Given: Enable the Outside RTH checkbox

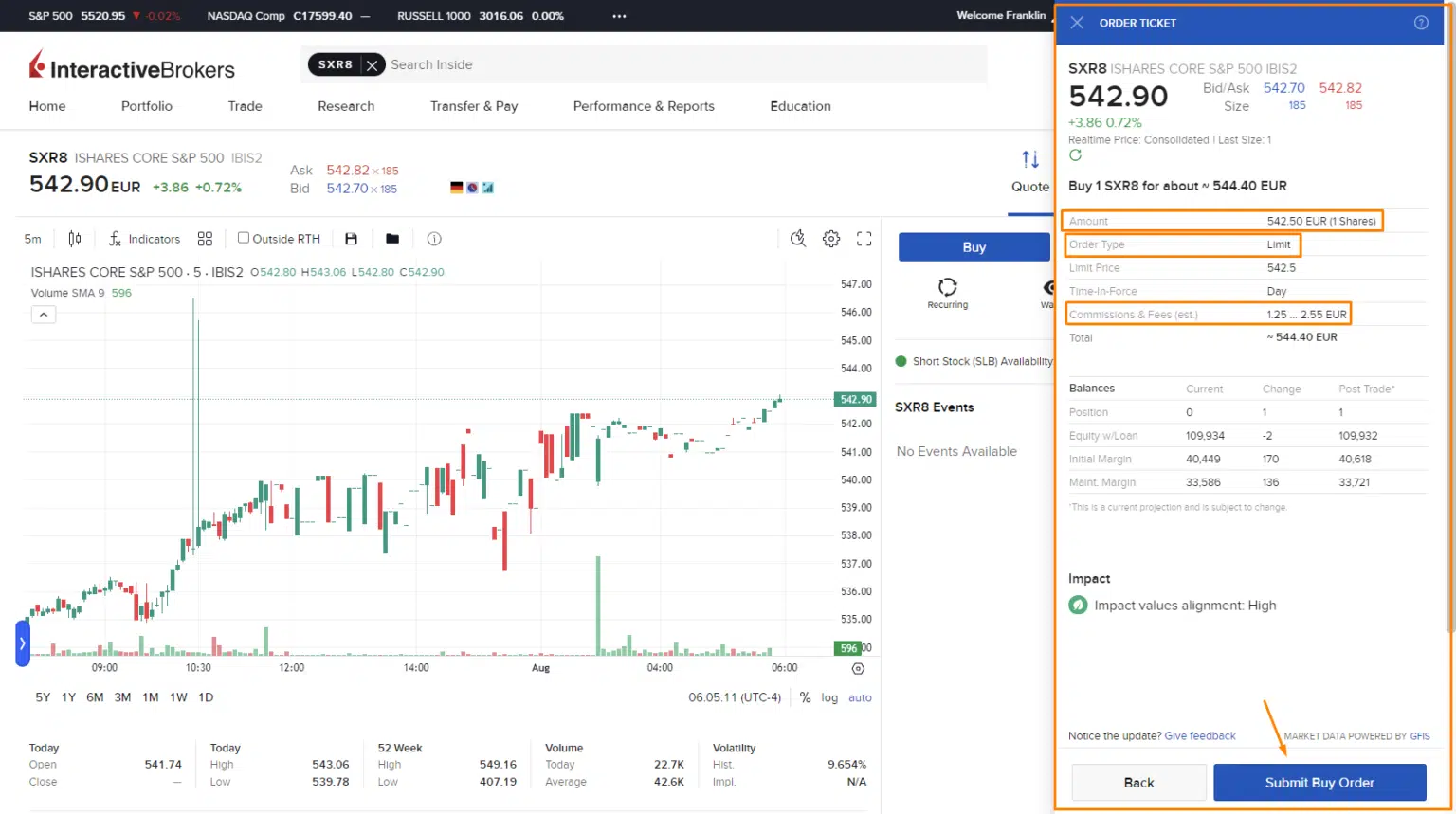Looking at the screenshot, I should [243, 238].
